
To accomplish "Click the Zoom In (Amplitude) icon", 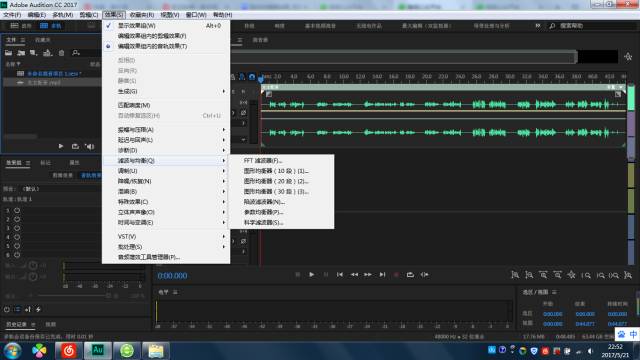I will pyautogui.click(x=515, y=275).
